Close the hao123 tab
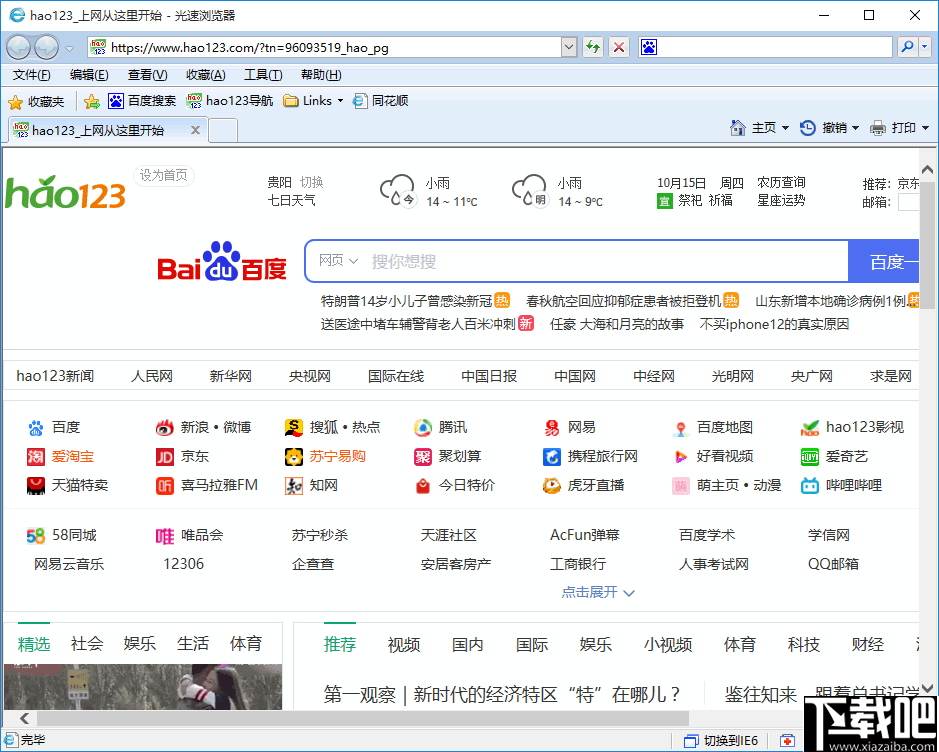The height and width of the screenshot is (752, 939). click(x=195, y=130)
